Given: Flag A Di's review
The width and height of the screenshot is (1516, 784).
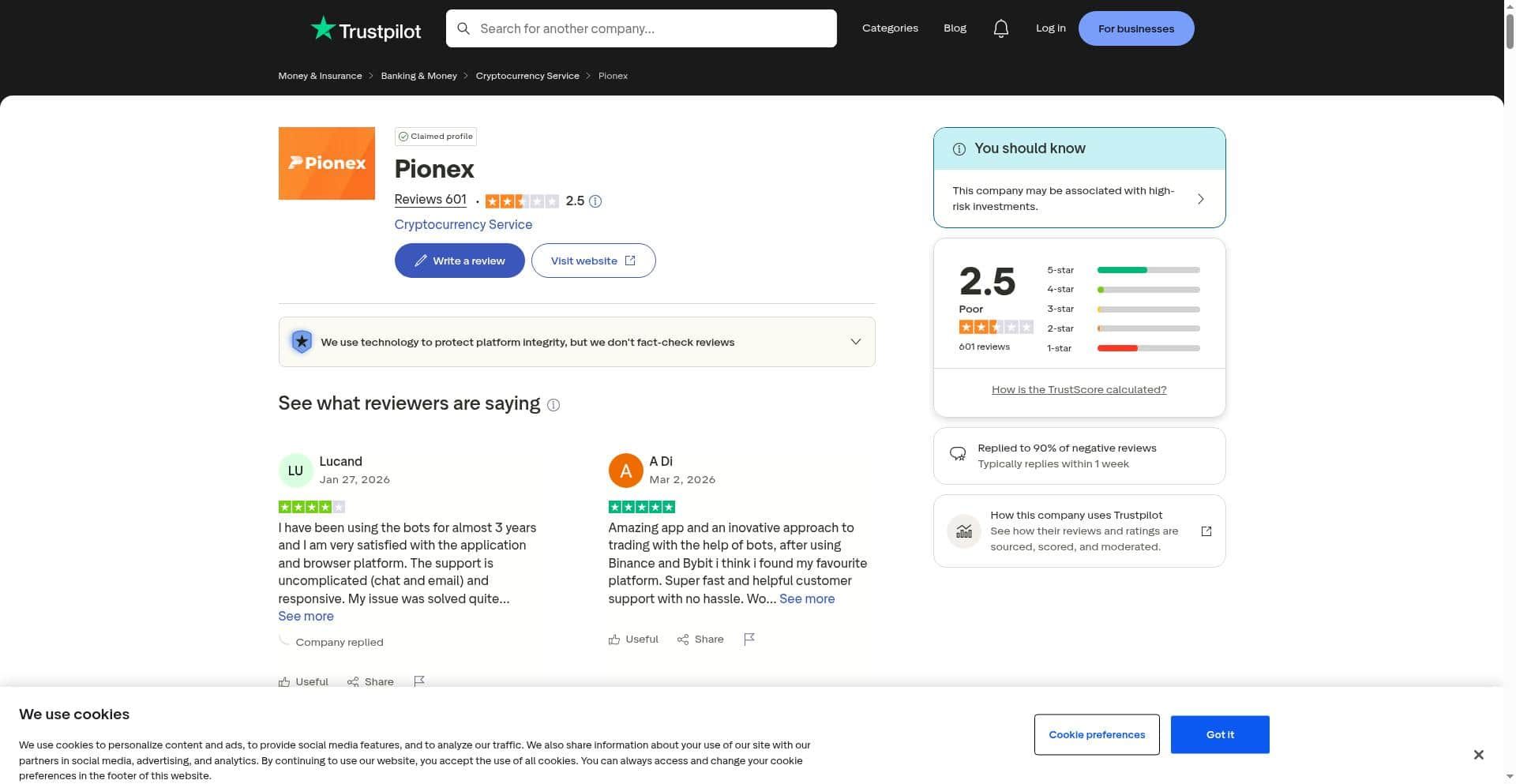Looking at the screenshot, I should tap(749, 639).
